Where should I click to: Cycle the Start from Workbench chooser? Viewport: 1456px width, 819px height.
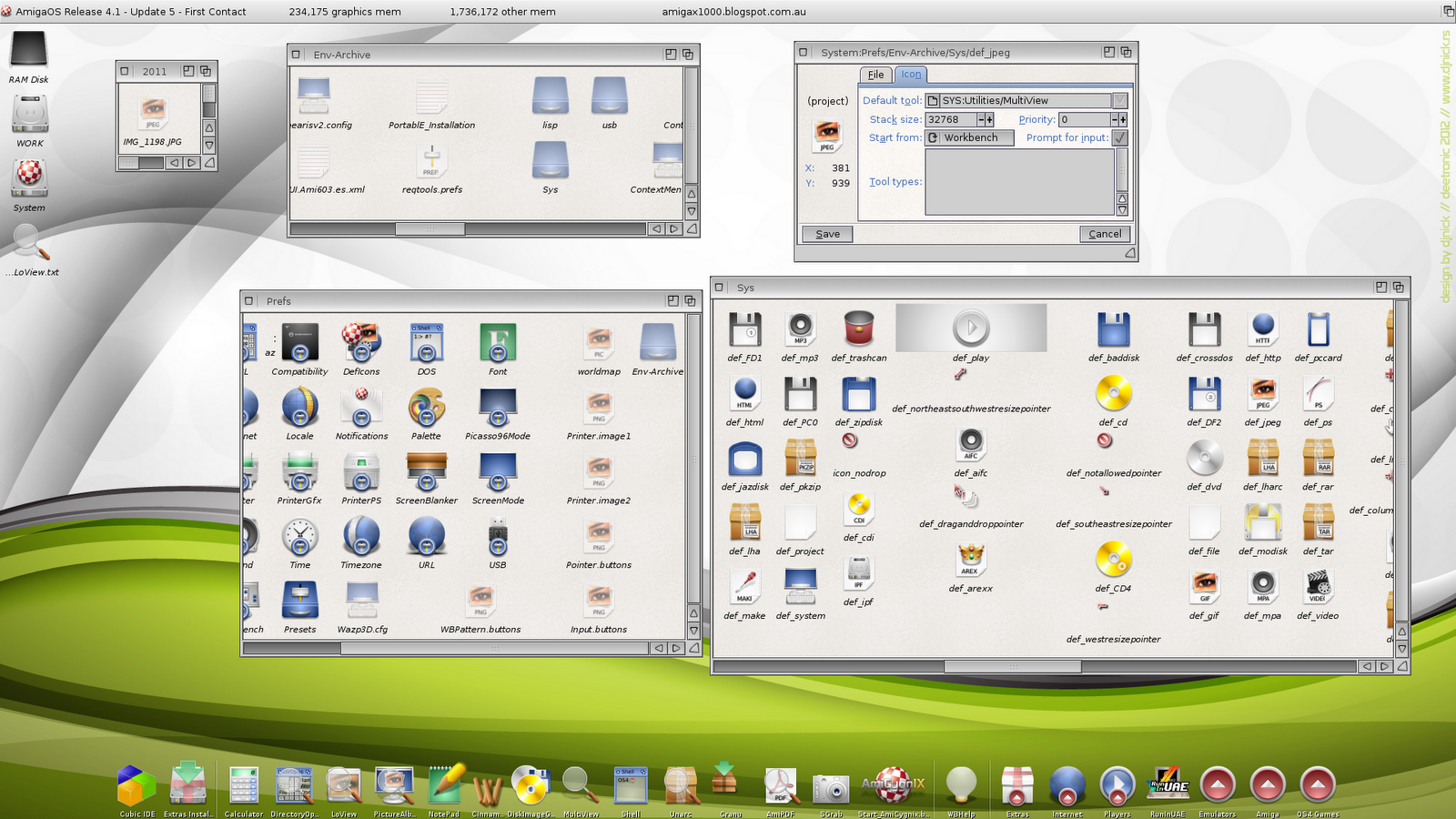tap(970, 138)
